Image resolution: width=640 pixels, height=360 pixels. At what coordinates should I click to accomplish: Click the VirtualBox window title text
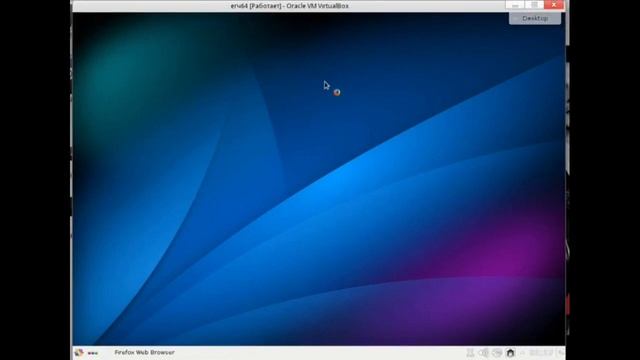point(289,6)
